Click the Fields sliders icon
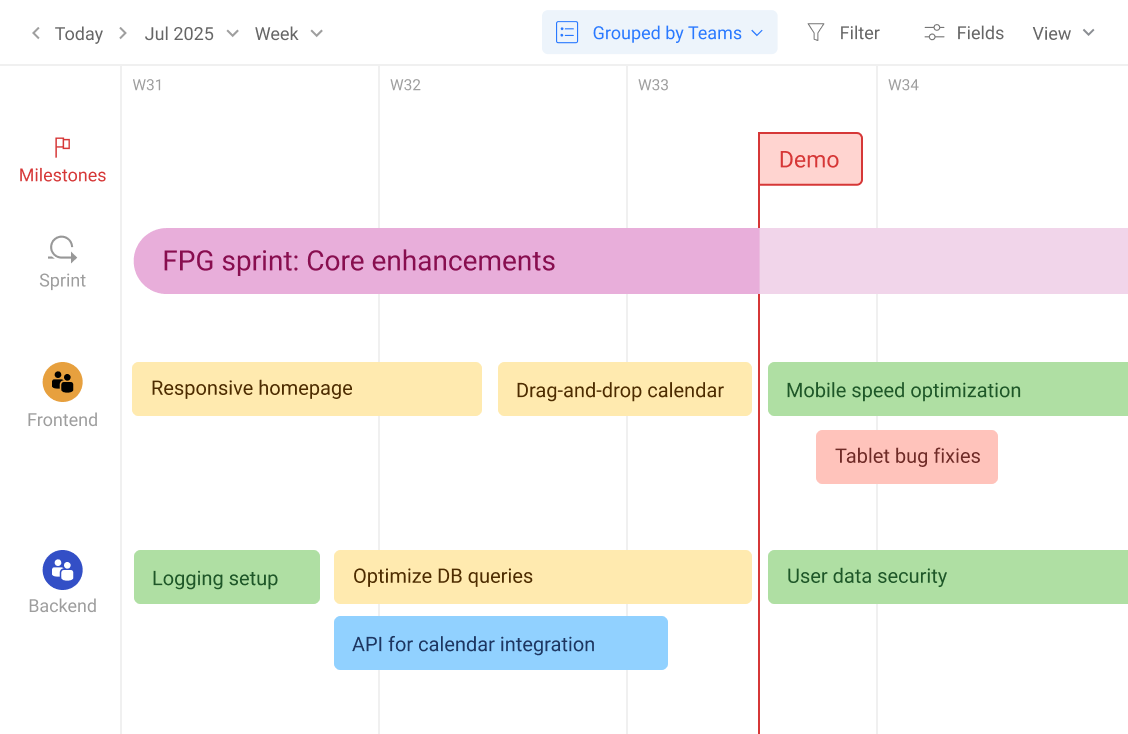The image size is (1128, 734). tap(934, 33)
